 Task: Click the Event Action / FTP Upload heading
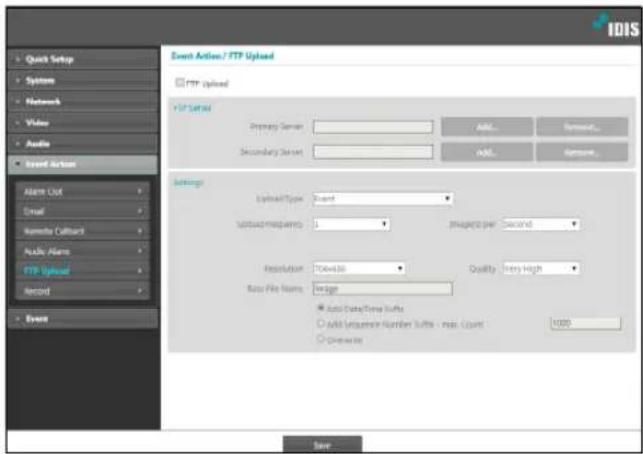coord(222,56)
